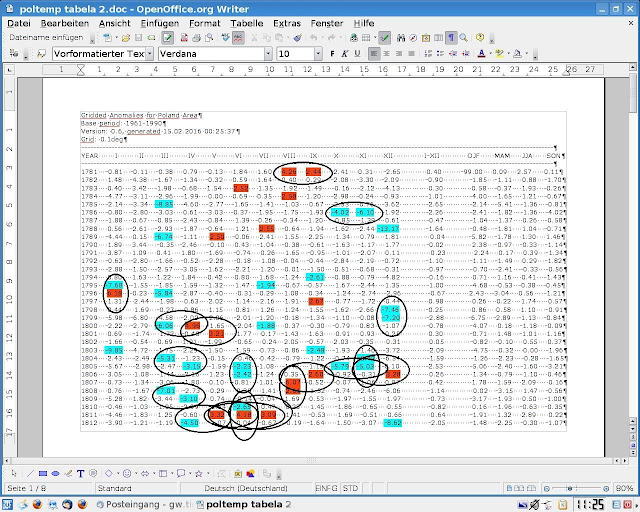Open the Tabelle menu
Image resolution: width=640 pixels, height=512 pixels.
[247, 23]
